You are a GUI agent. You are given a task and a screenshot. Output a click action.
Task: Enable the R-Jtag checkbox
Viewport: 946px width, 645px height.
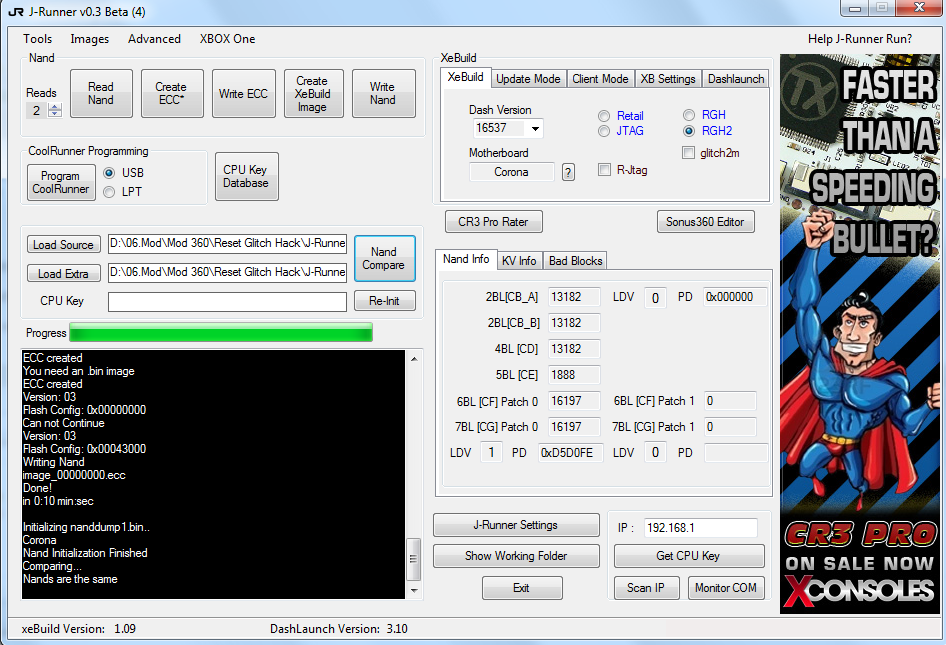(x=604, y=170)
